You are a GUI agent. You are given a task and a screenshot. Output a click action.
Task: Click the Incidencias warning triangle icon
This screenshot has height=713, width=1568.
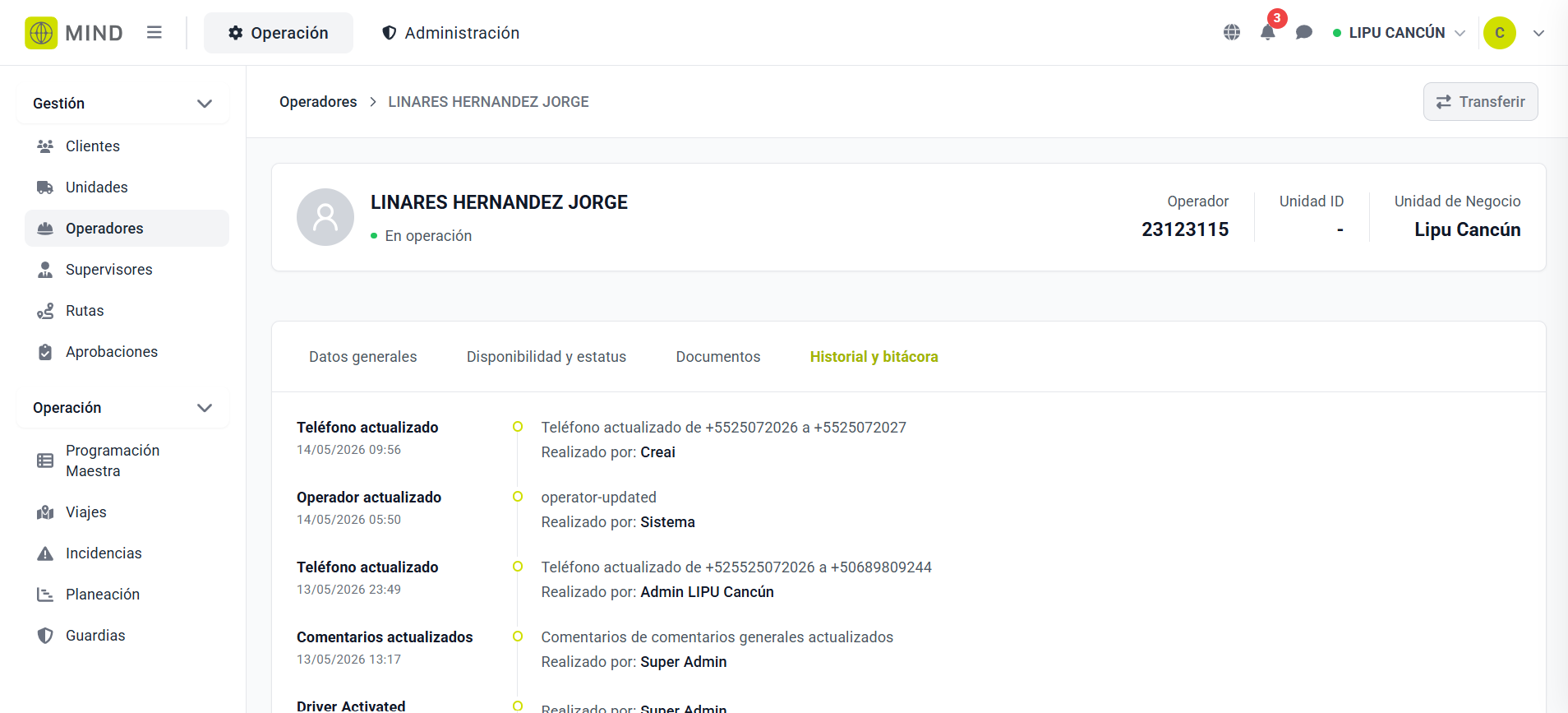45,553
